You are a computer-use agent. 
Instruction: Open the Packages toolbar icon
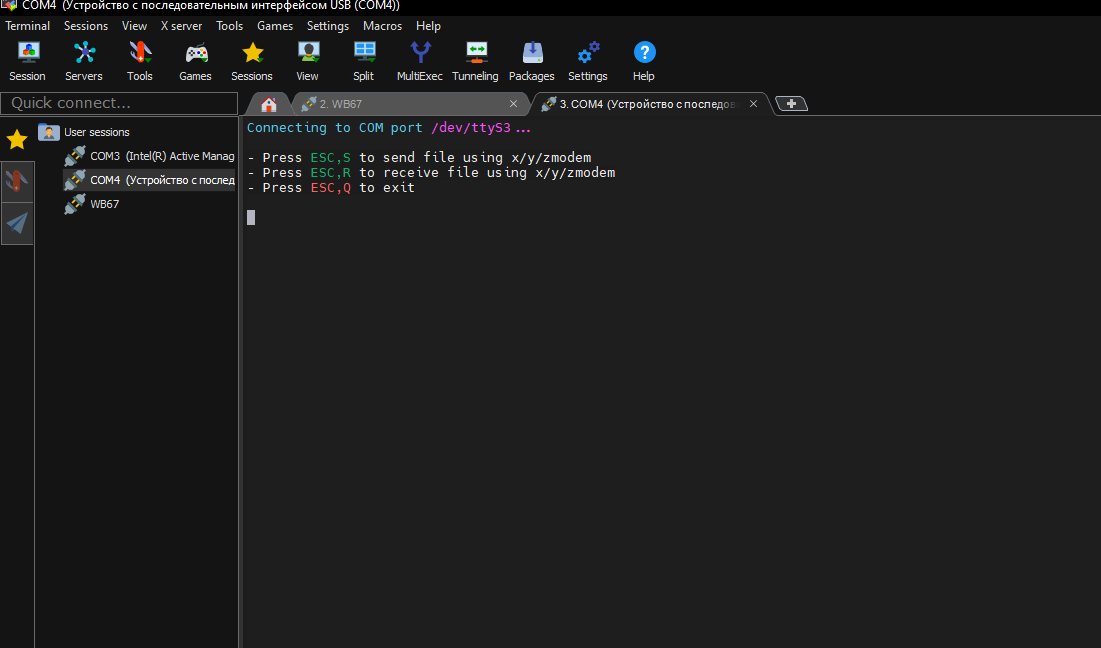pyautogui.click(x=532, y=61)
